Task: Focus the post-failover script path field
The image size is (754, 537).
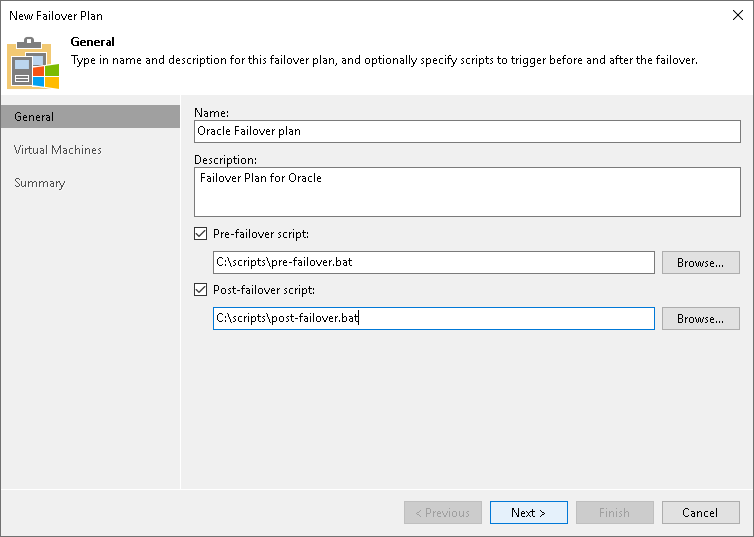Action: click(434, 318)
